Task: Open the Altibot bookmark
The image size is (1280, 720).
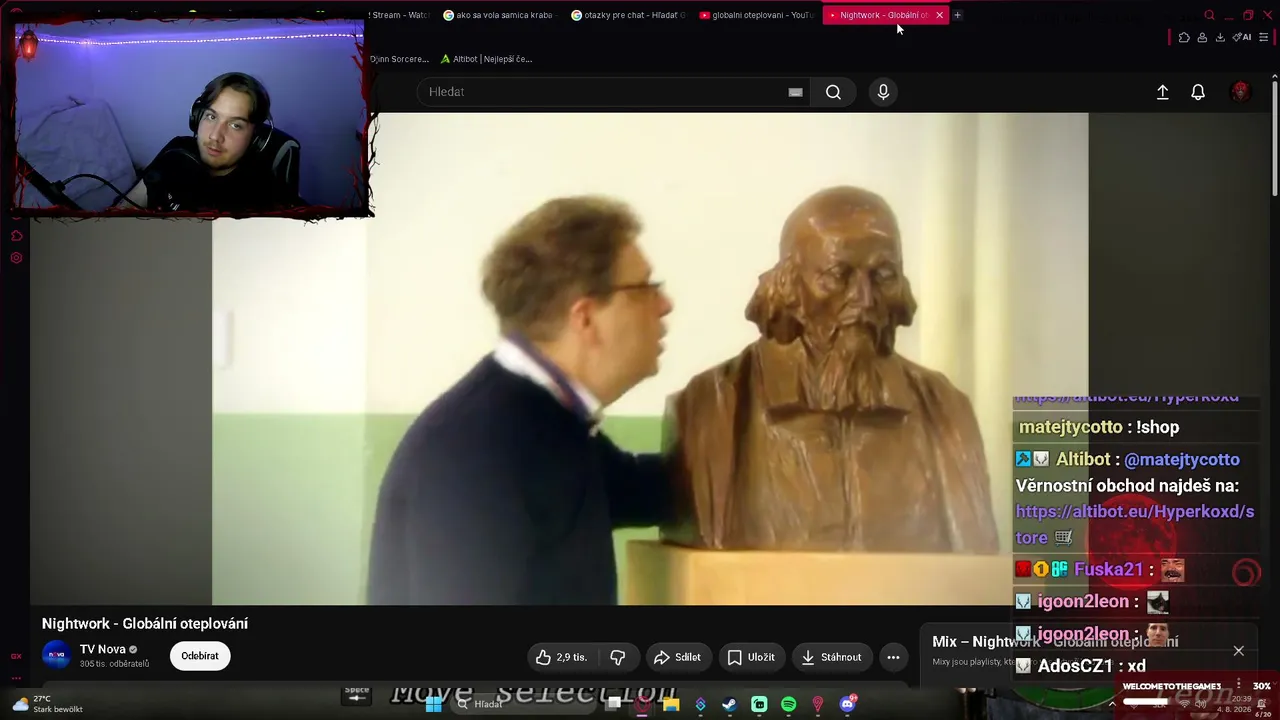Action: (486, 59)
